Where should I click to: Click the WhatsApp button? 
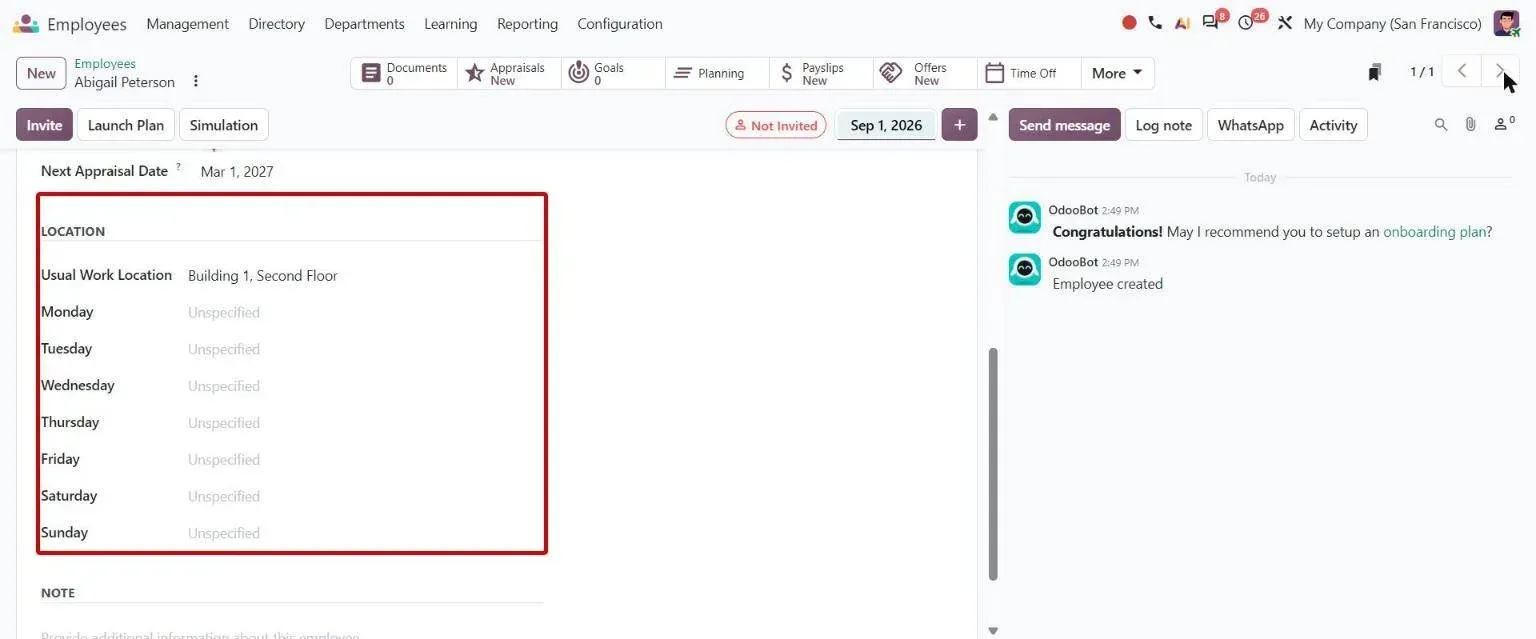(1251, 125)
